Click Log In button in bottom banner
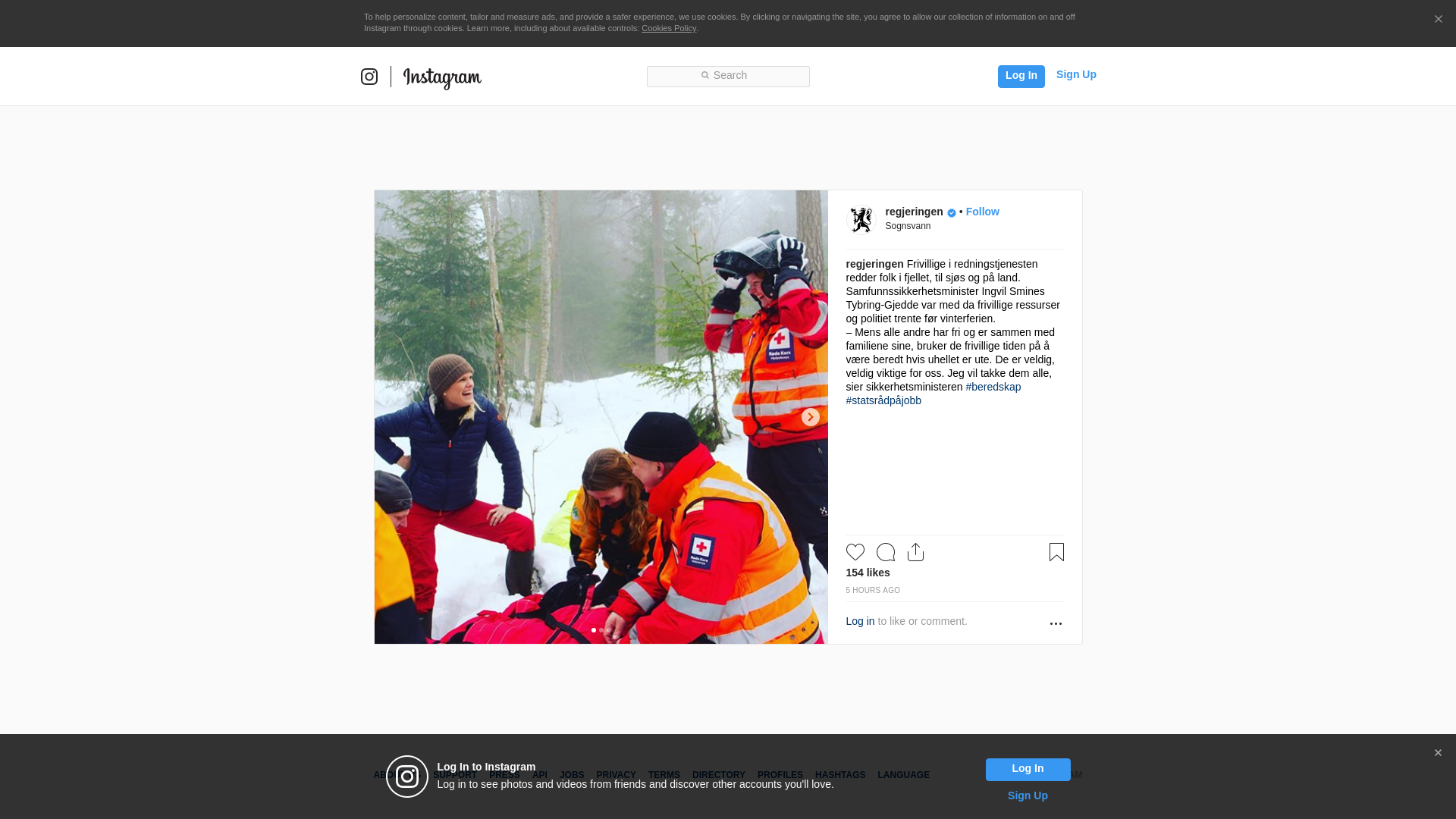 pos(1028,770)
